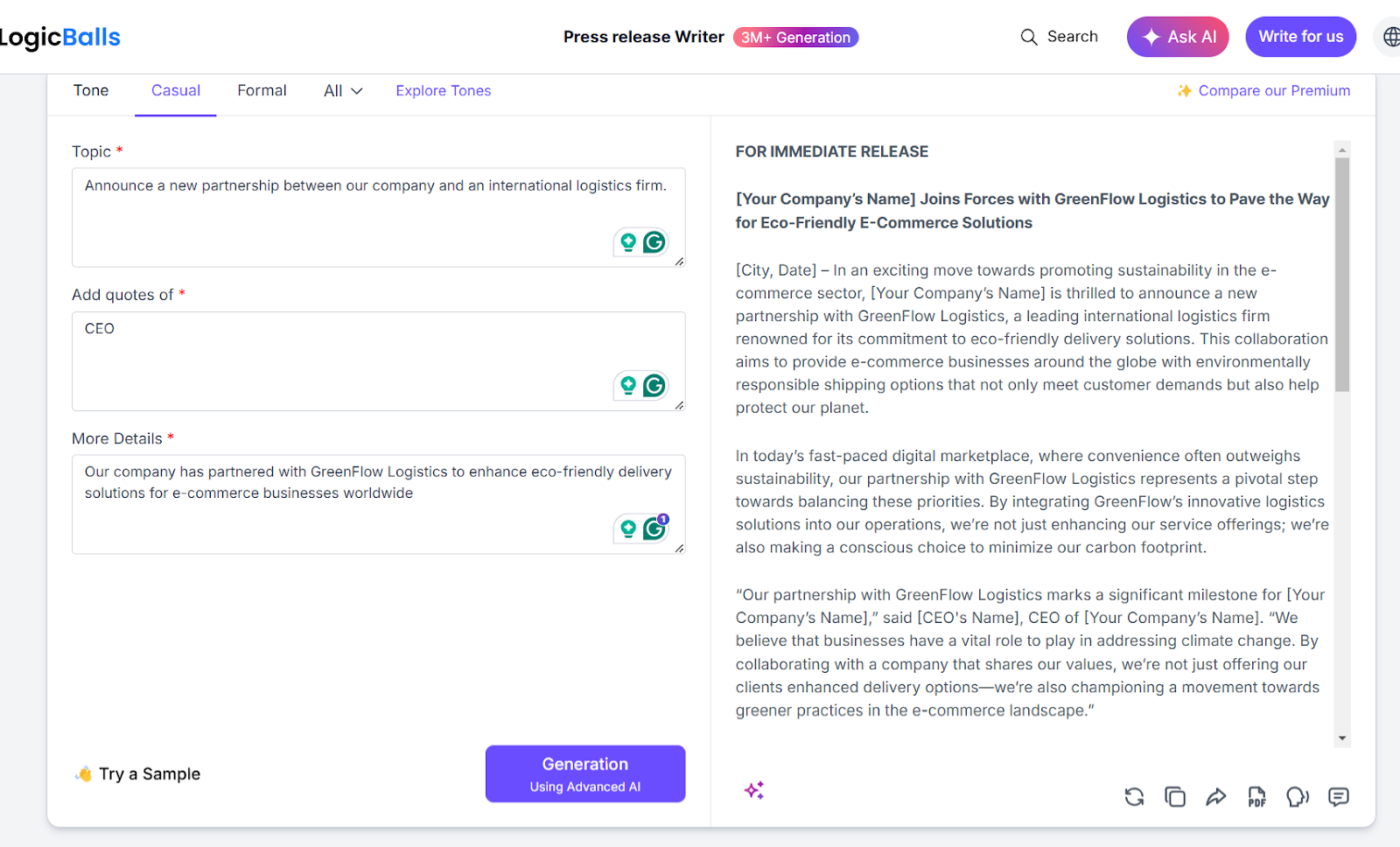Switch to the Formal tone tab

pyautogui.click(x=262, y=91)
